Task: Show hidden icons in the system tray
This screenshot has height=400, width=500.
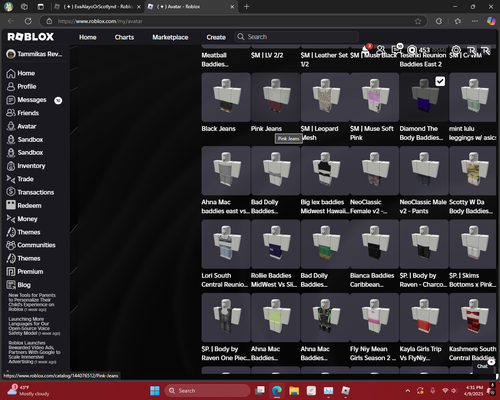Action: point(407,390)
